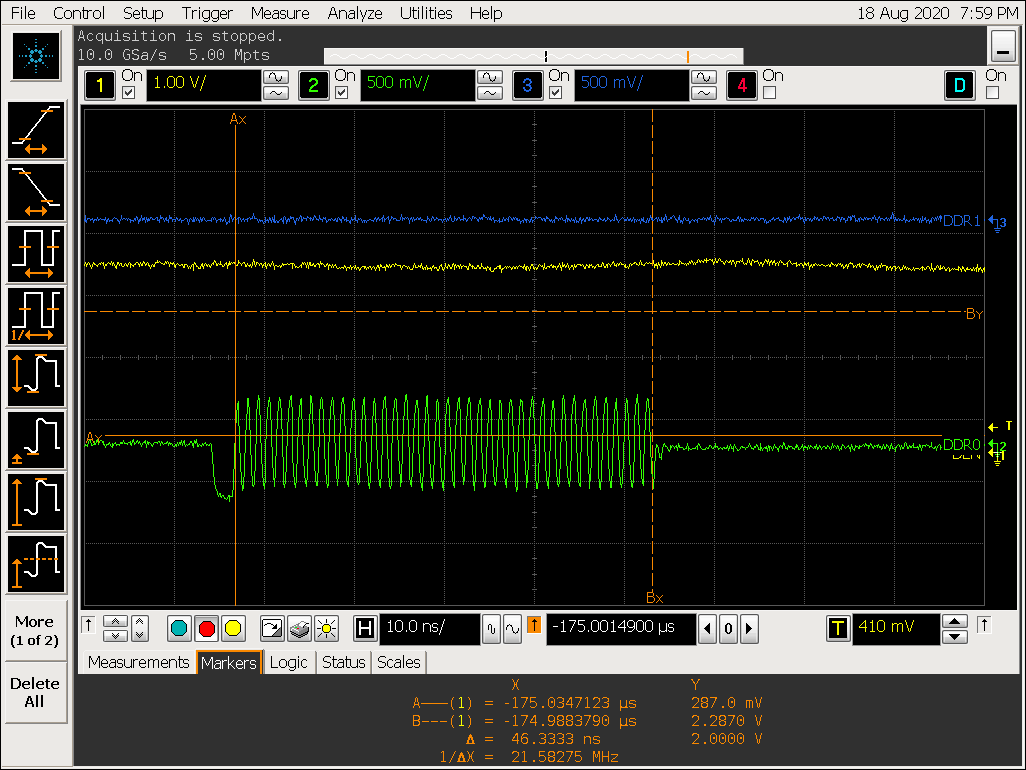Click the trigger level field 410 mV

[x=896, y=629]
